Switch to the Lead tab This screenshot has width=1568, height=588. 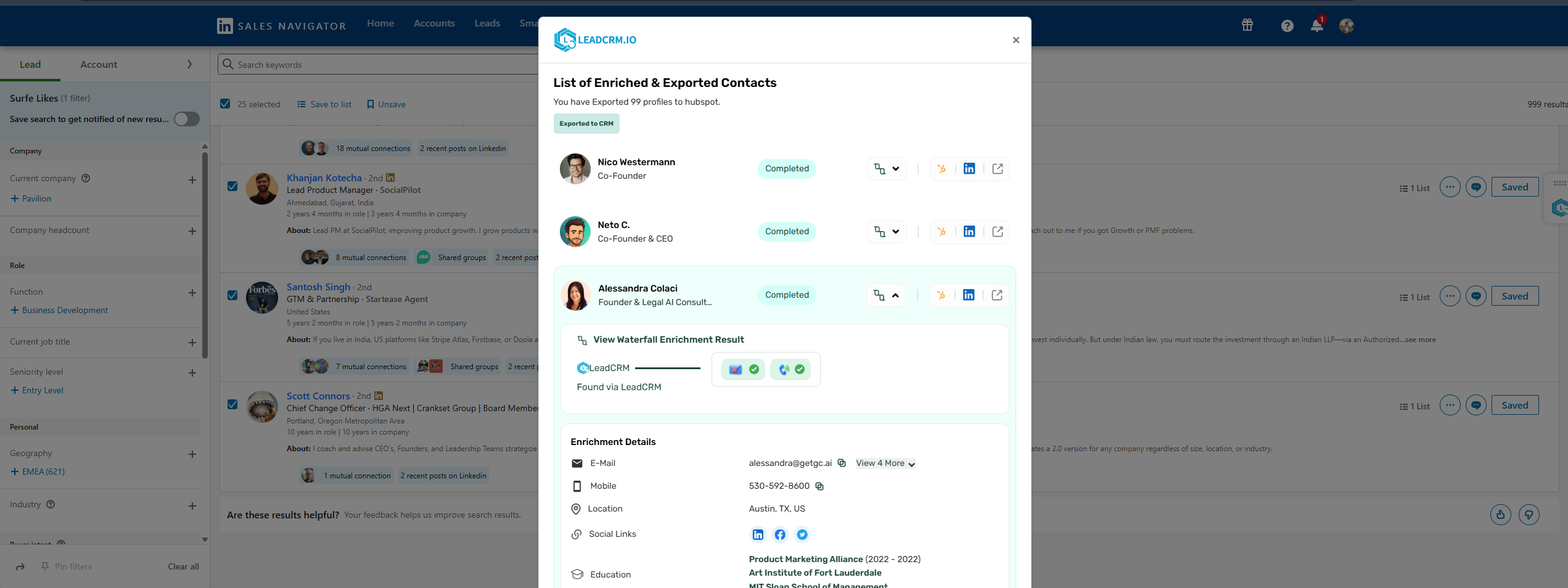30,65
